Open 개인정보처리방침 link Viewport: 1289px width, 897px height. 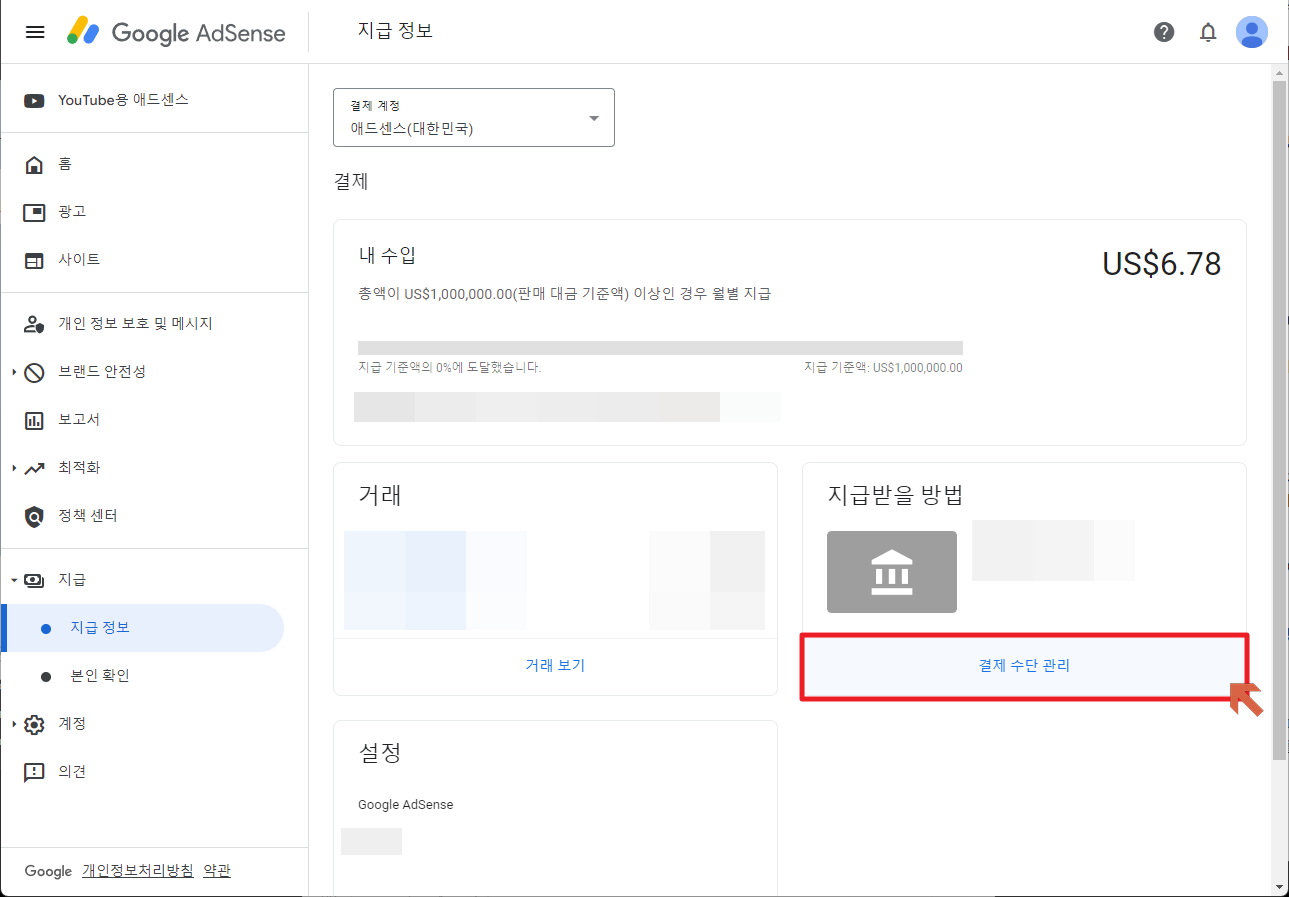click(138, 871)
